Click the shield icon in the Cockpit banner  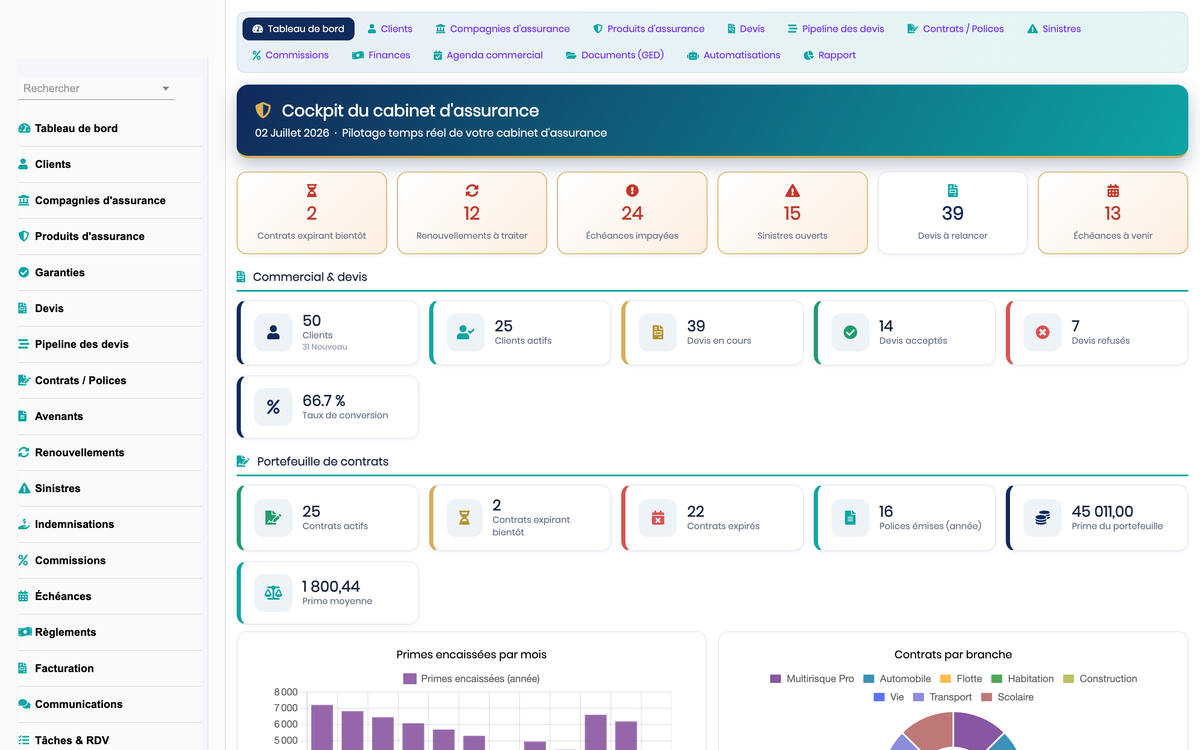263,110
